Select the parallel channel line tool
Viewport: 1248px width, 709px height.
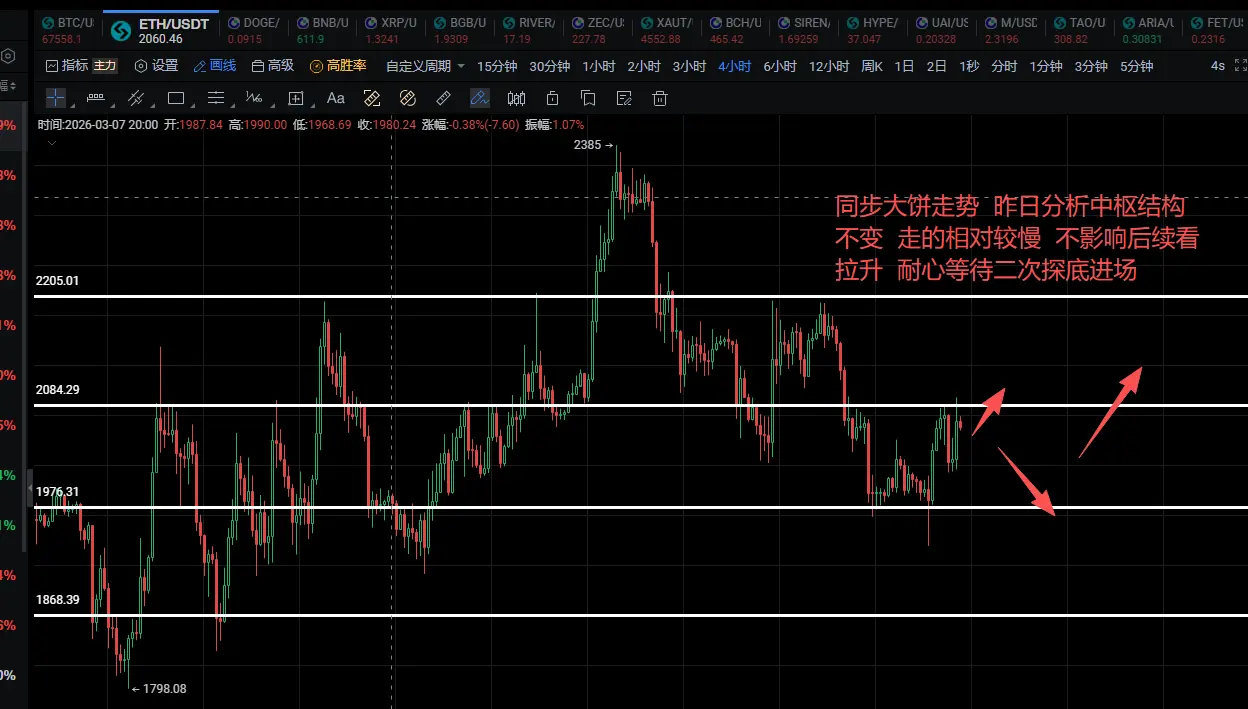pyautogui.click(x=136, y=98)
